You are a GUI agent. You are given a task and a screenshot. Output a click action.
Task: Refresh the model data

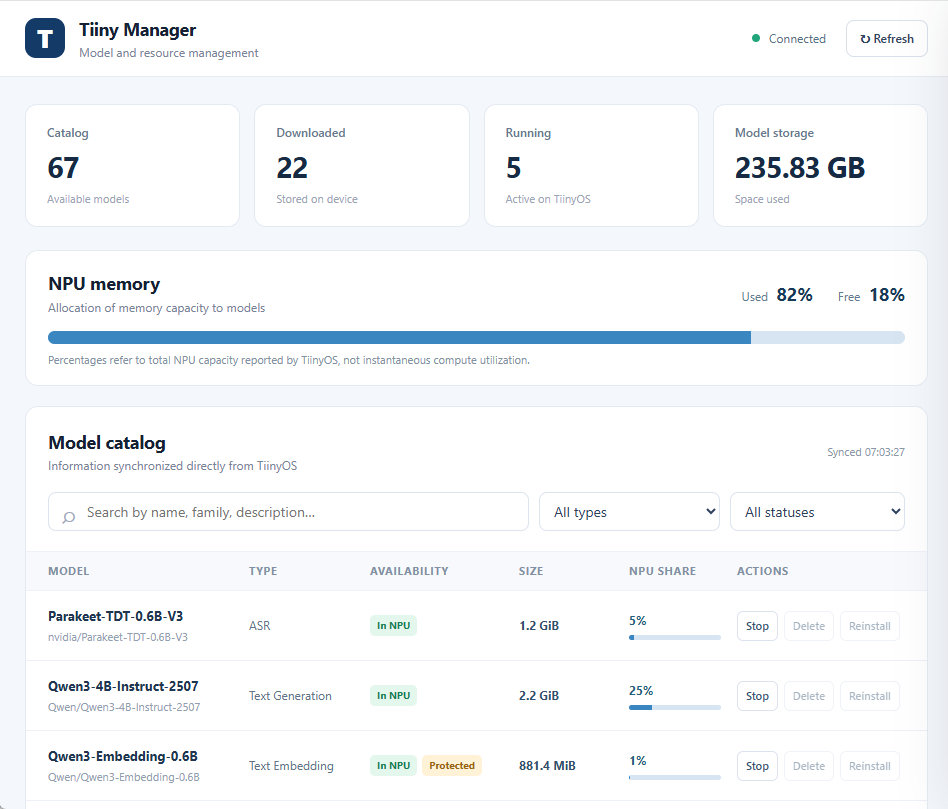pyautogui.click(x=886, y=39)
